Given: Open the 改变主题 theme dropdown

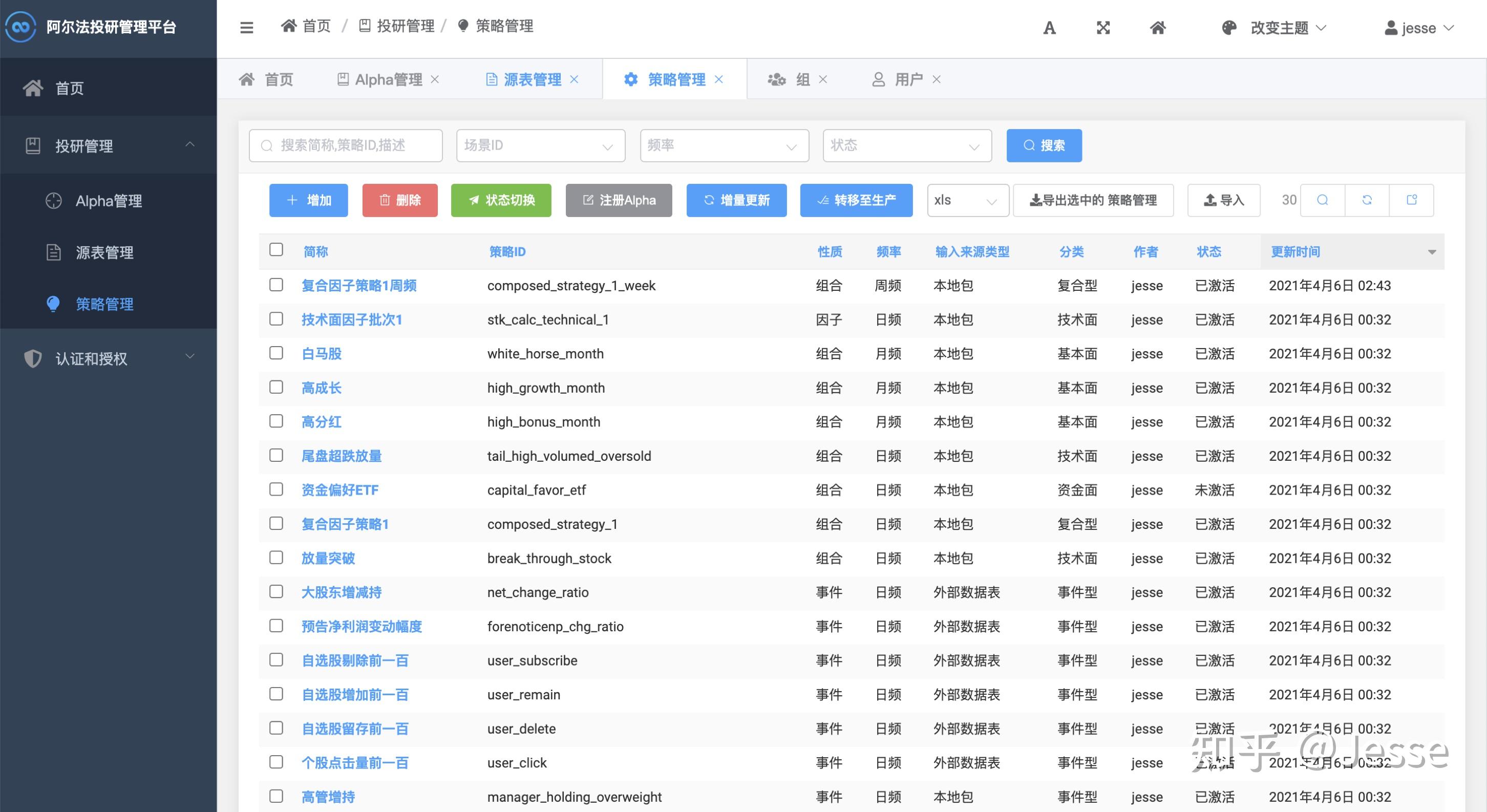Looking at the screenshot, I should pyautogui.click(x=1274, y=28).
